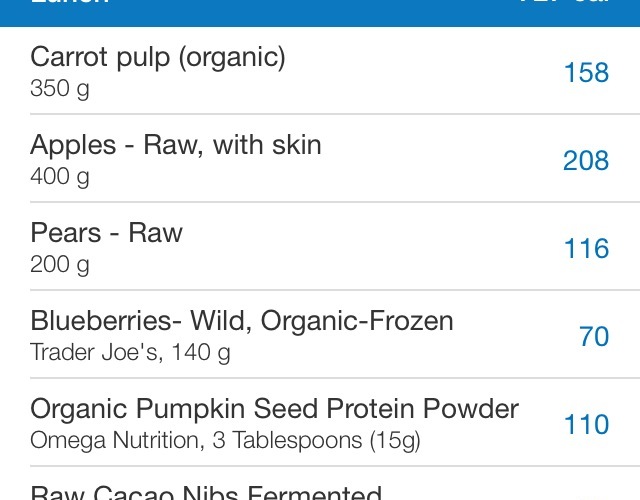The image size is (640, 500).
Task: Select the 400 g apples serving text
Action: (60, 177)
